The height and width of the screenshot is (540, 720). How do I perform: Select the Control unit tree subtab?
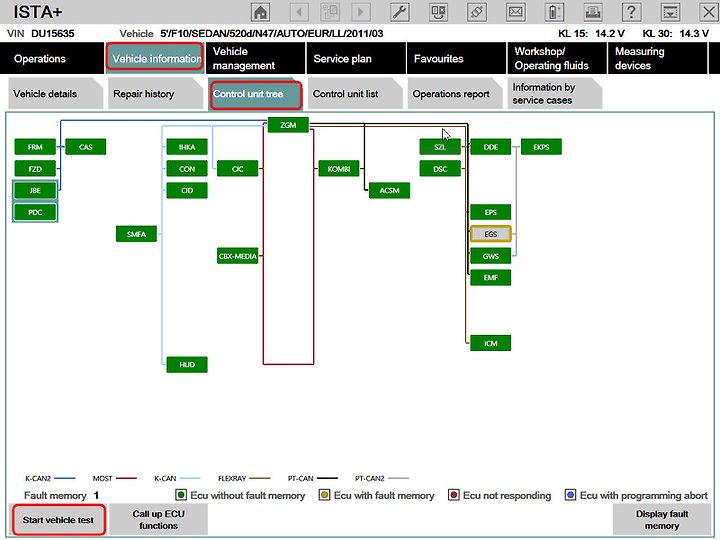(255, 94)
